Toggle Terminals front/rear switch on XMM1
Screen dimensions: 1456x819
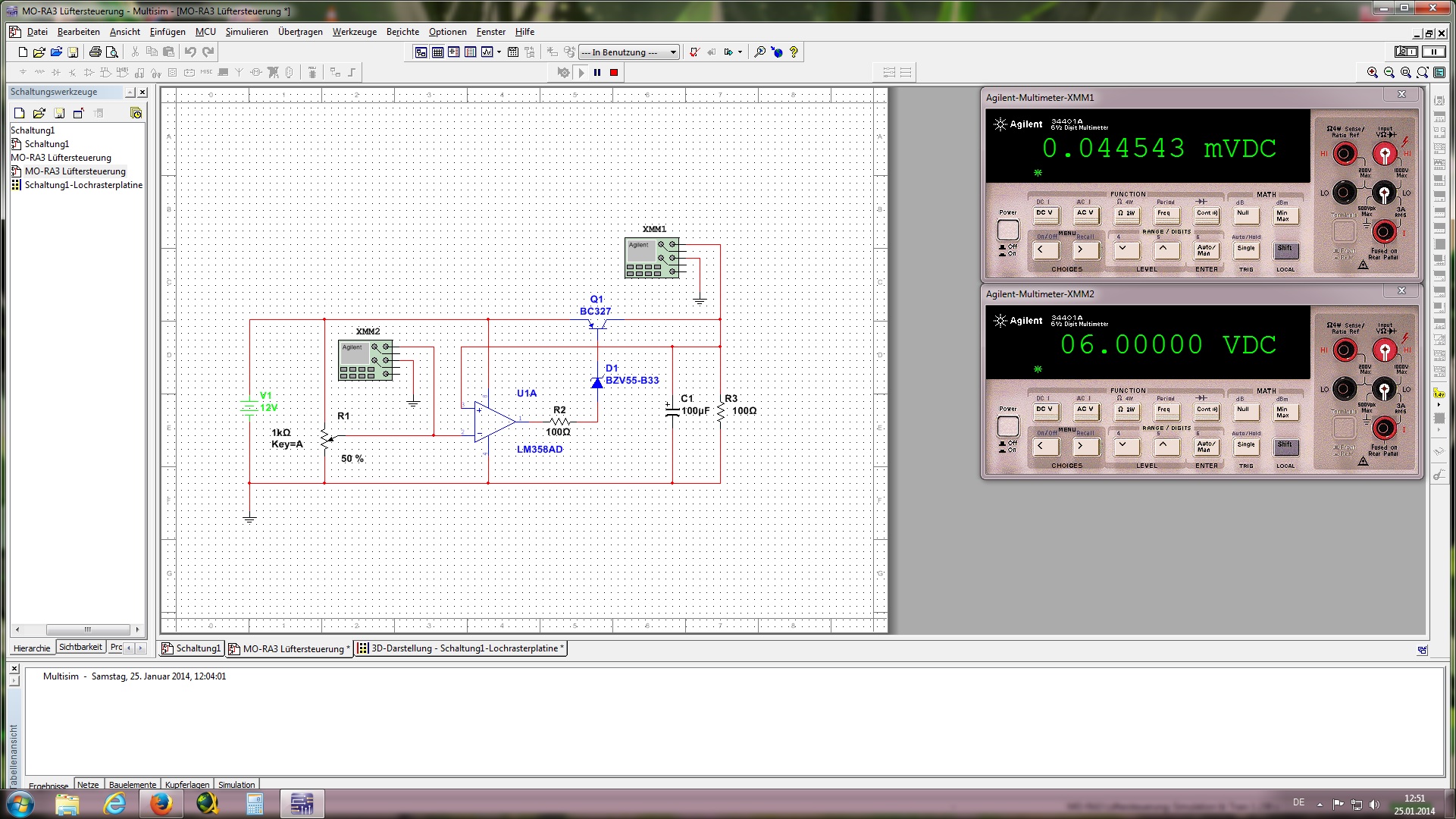point(1344,231)
